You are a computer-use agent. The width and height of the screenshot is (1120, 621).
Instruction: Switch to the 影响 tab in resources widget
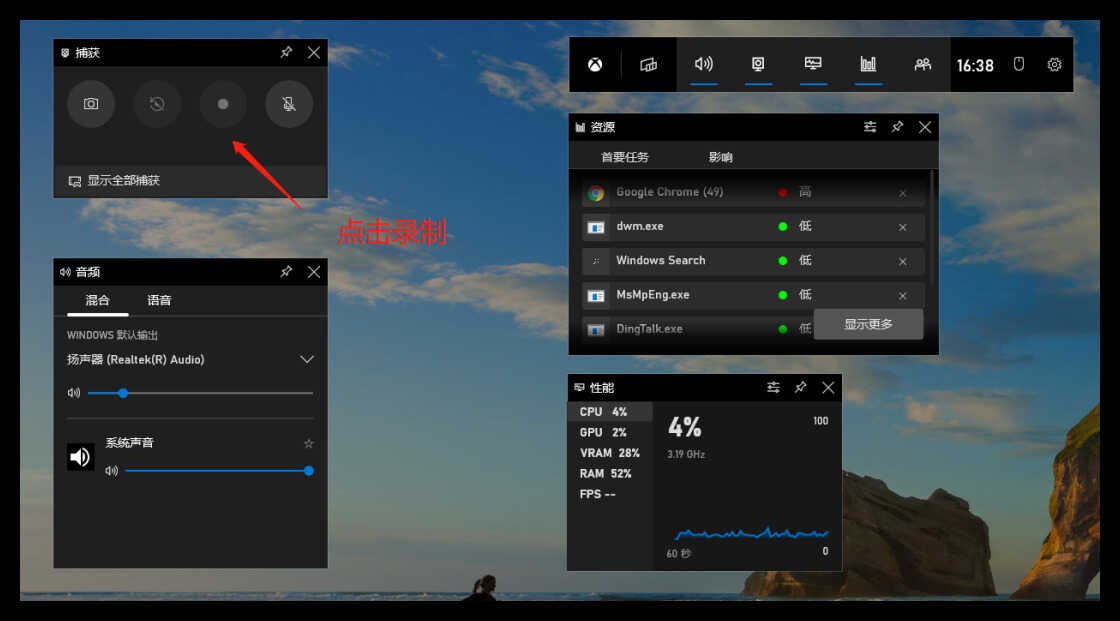click(x=720, y=157)
